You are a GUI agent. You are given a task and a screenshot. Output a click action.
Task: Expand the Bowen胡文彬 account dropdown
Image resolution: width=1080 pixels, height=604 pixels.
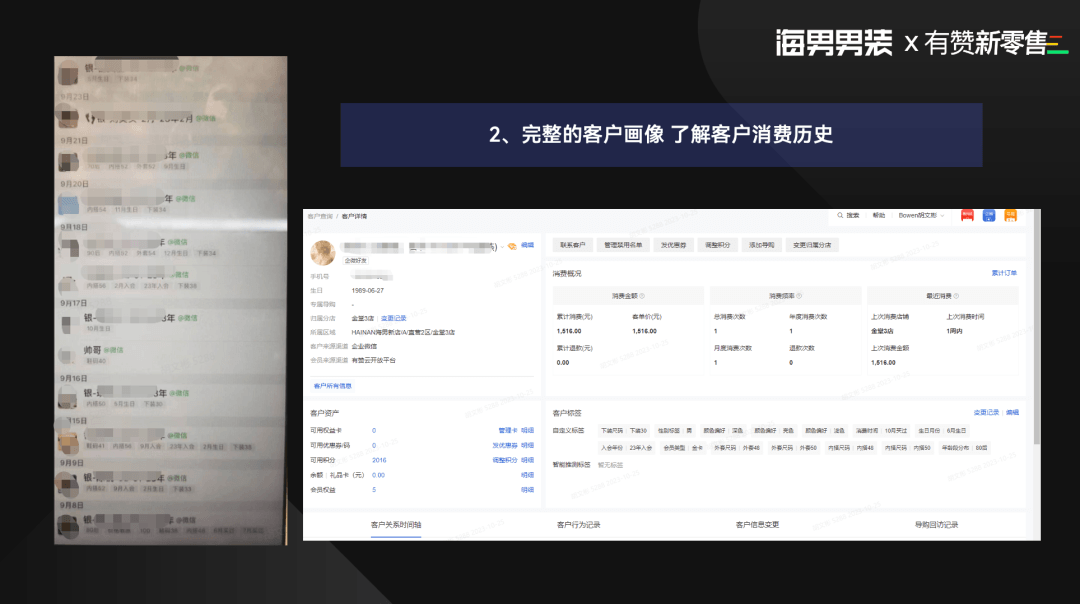(921, 216)
